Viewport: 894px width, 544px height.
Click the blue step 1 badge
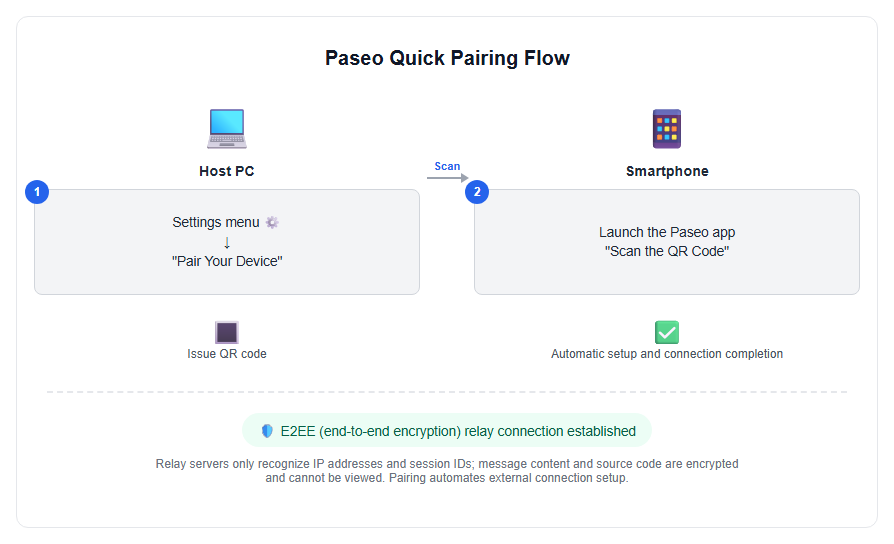(37, 192)
